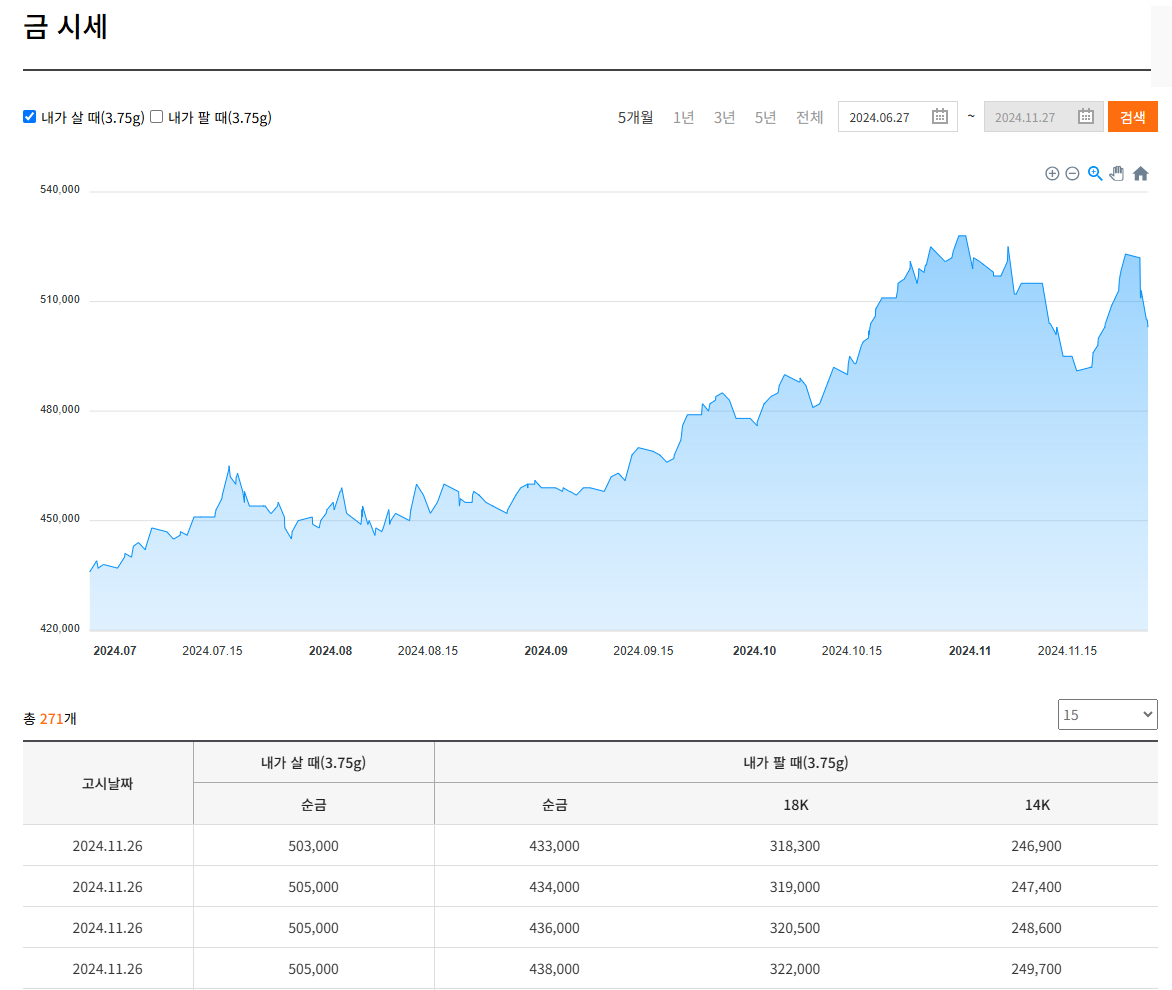Open calendar for start date 2024.06.27

click(x=940, y=117)
